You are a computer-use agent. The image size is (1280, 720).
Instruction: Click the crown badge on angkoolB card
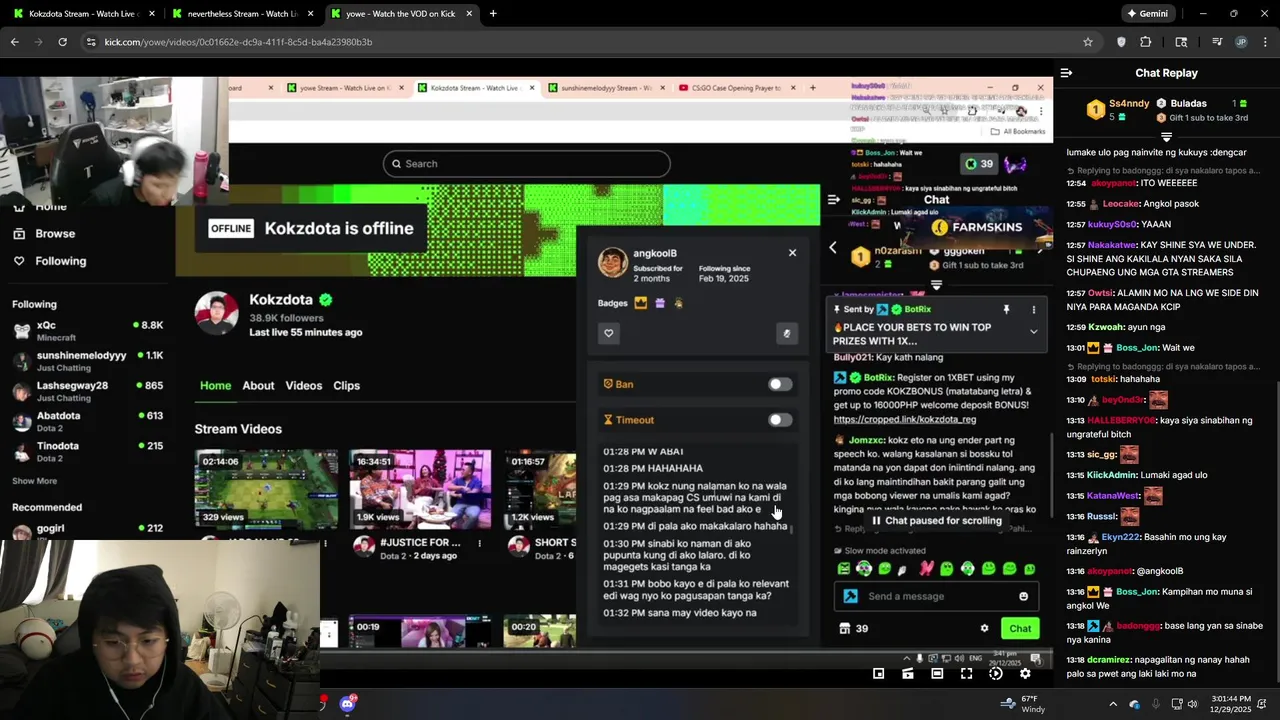[641, 303]
